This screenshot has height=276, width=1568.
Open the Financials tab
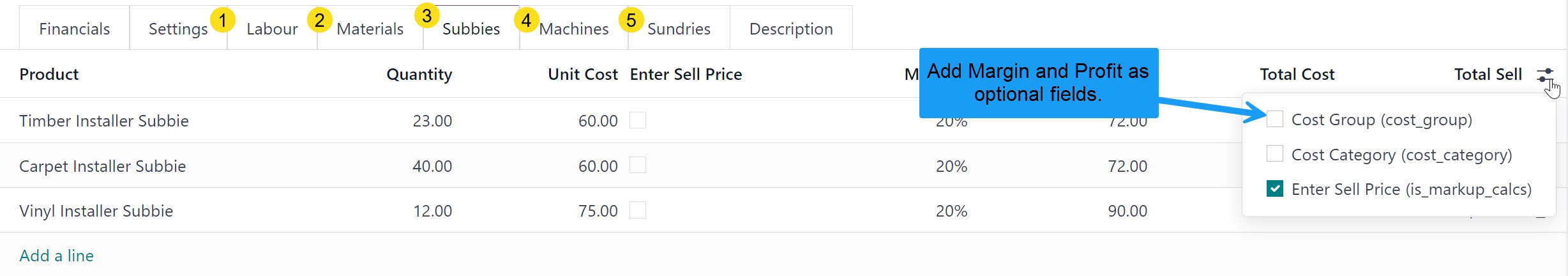[x=74, y=29]
